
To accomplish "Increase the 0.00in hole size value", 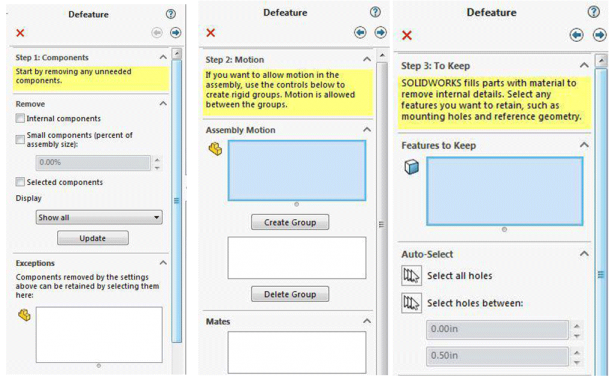I will tap(577, 326).
